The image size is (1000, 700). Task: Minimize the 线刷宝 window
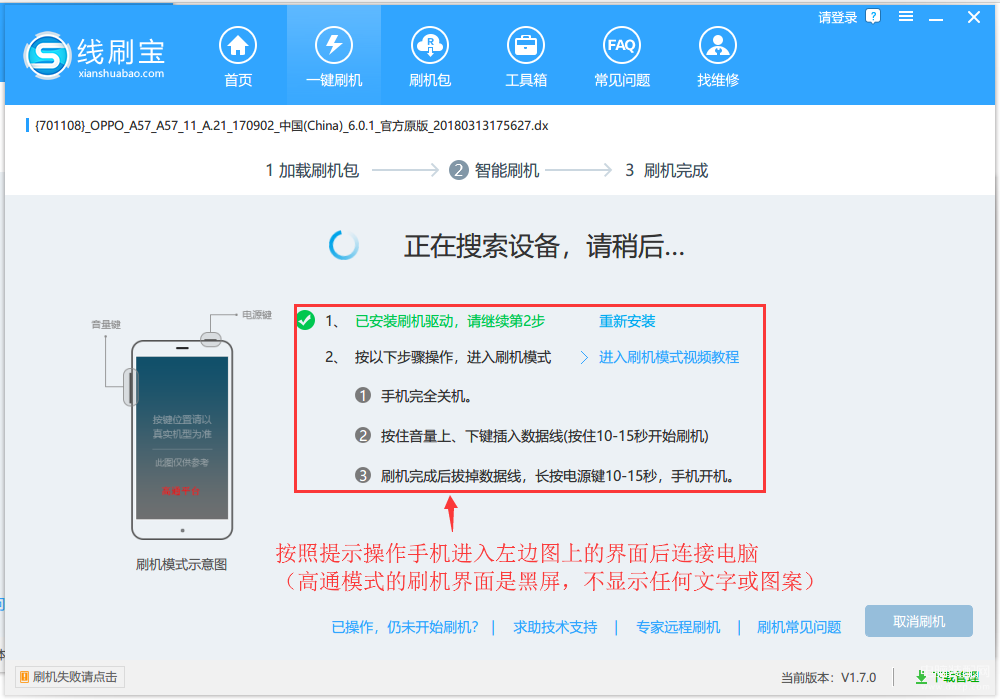click(936, 18)
